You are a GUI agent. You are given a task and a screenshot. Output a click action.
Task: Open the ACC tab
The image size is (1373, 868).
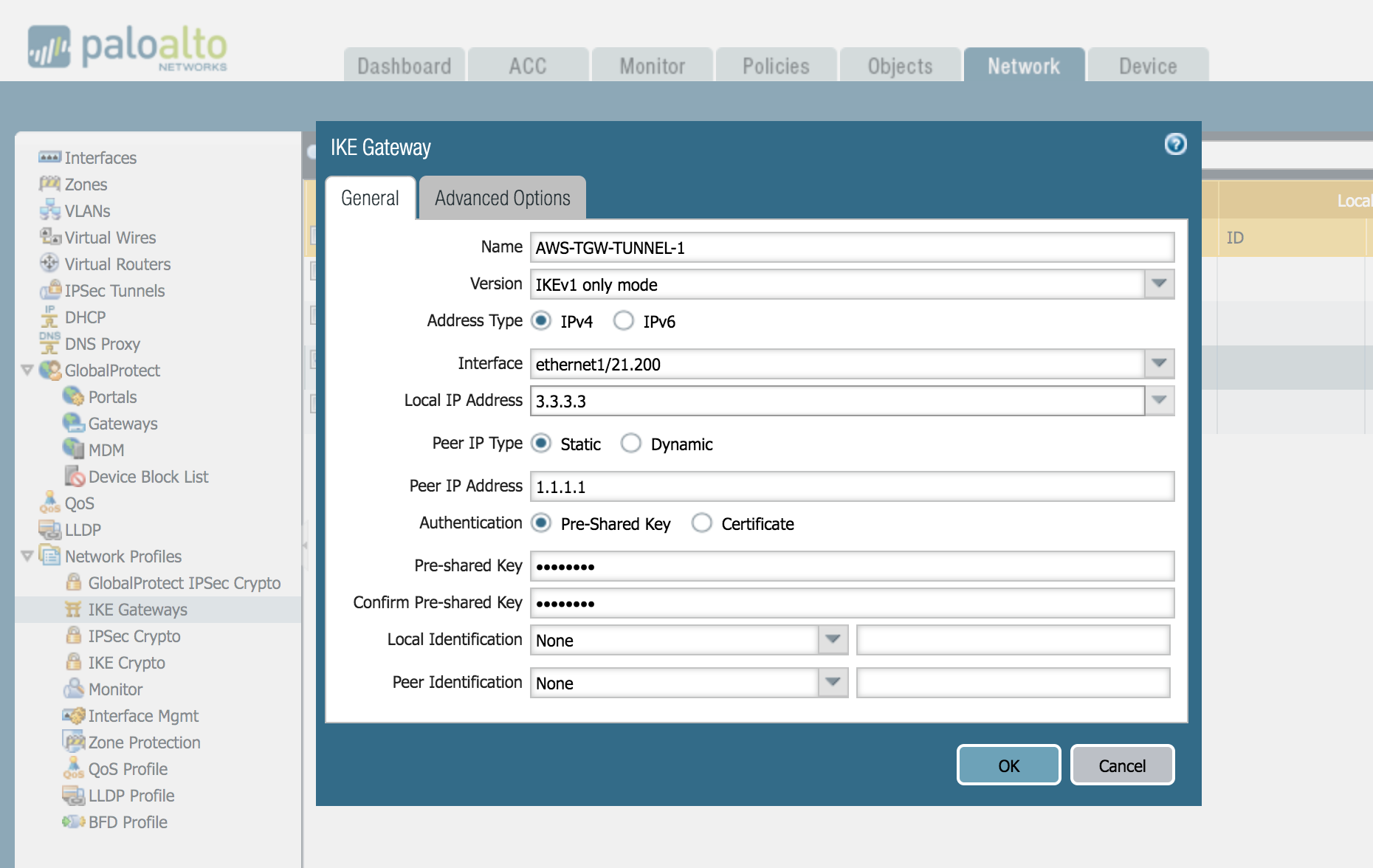[528, 65]
